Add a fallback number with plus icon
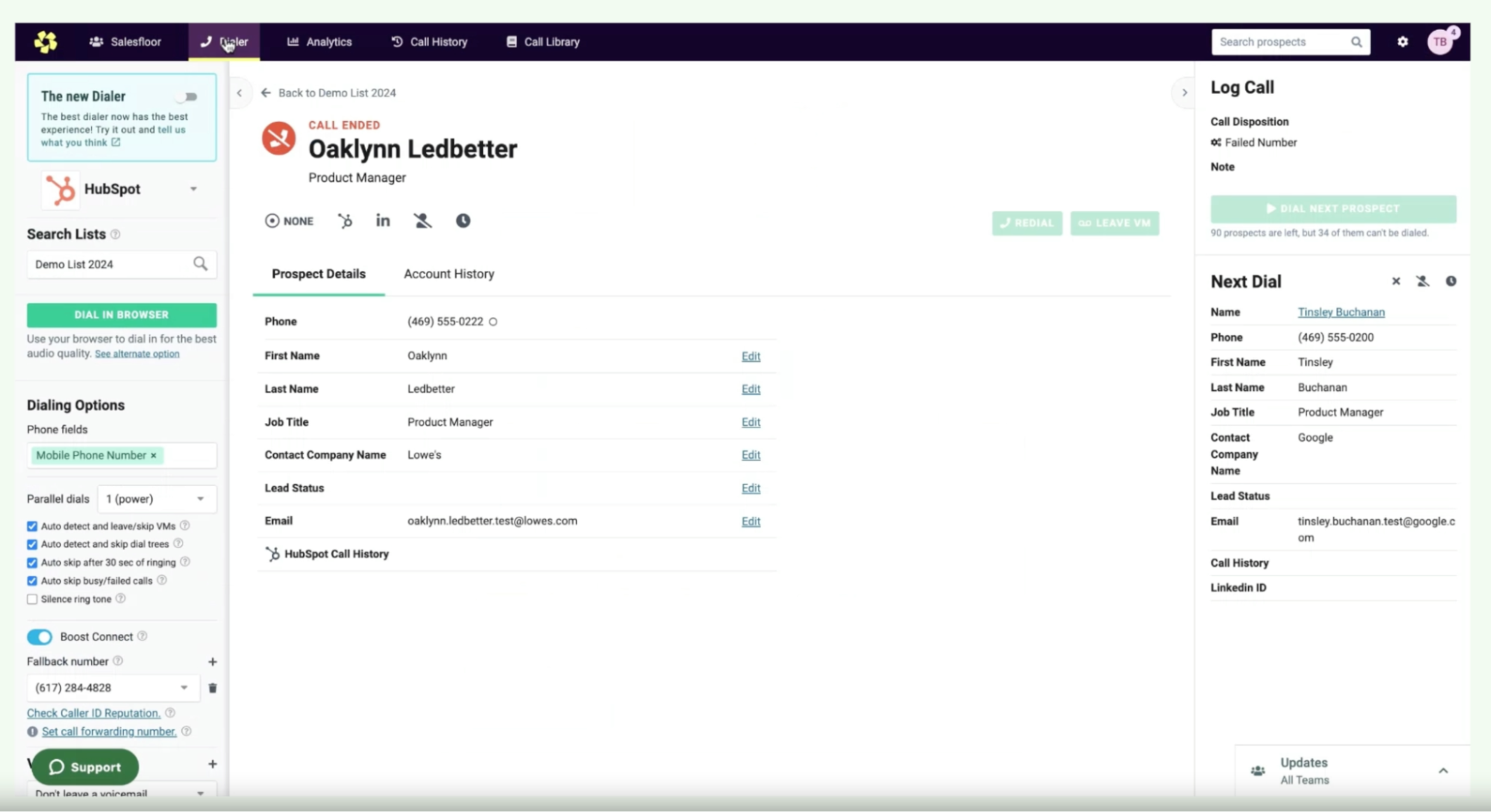 (212, 661)
